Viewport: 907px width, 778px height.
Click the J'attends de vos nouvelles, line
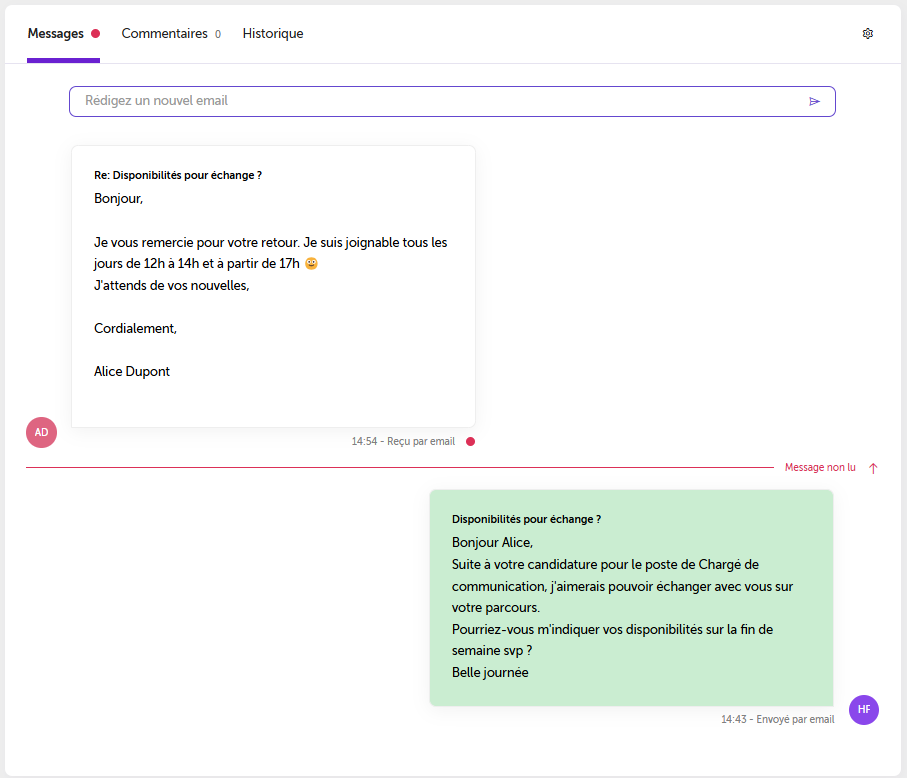pyautogui.click(x=171, y=285)
